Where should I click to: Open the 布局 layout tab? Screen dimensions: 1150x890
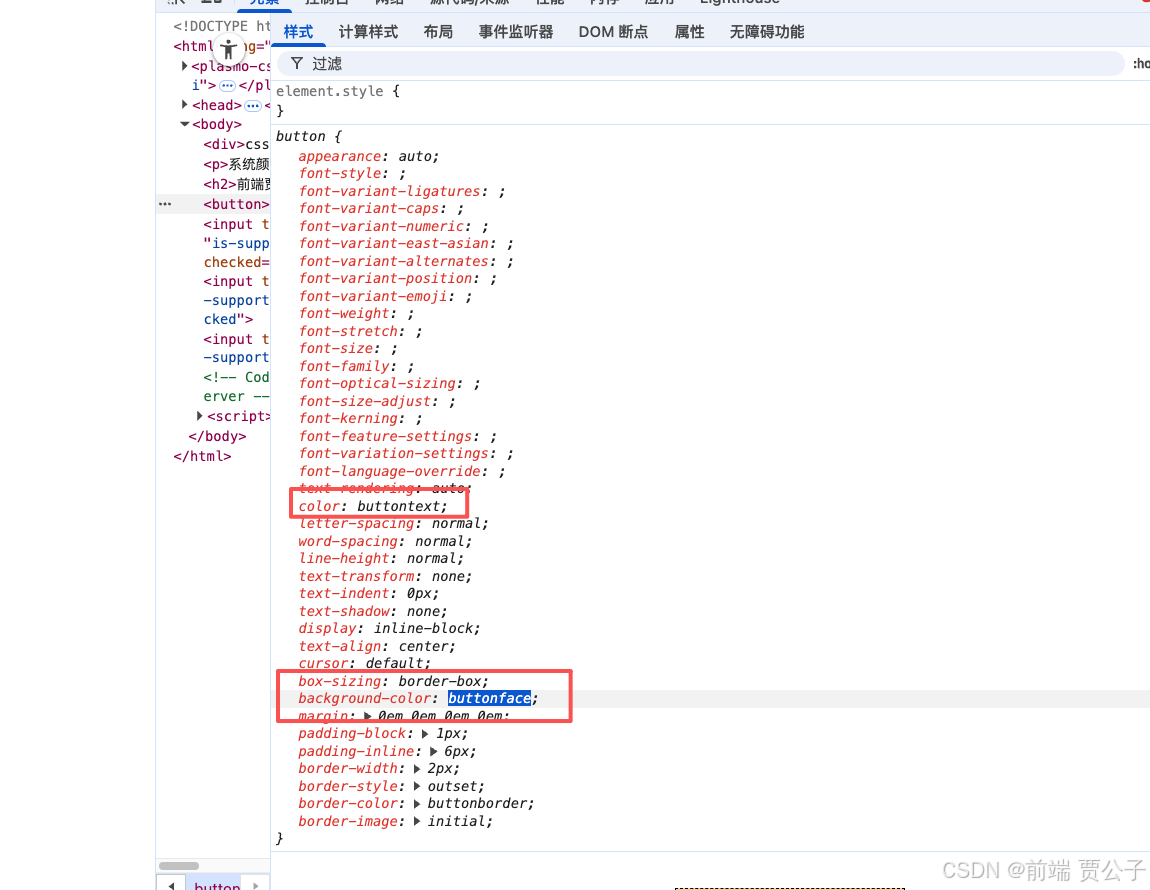[x=438, y=32]
